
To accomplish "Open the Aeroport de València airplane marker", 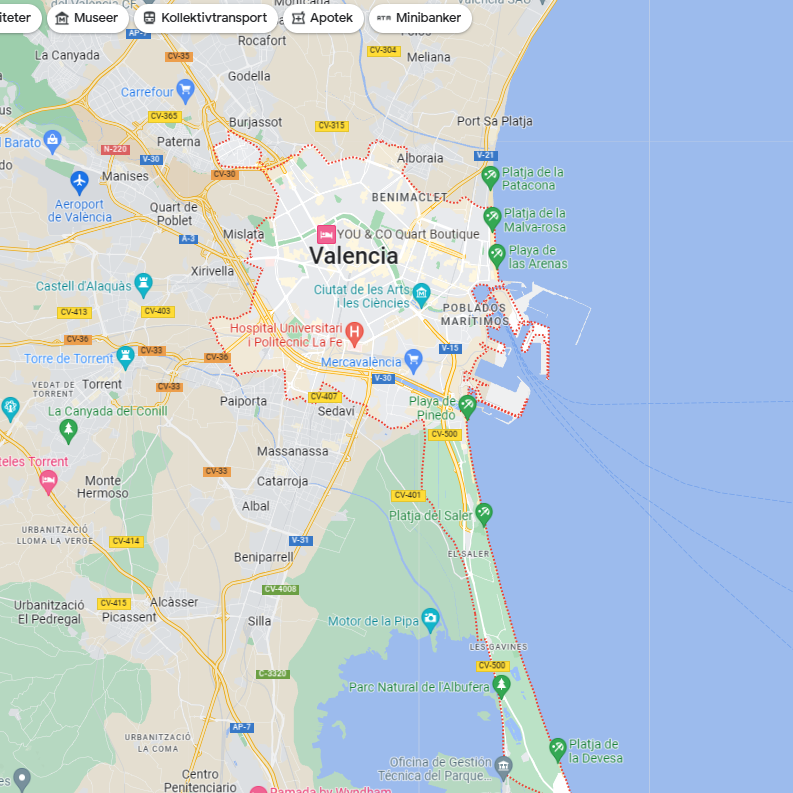I will tap(79, 182).
